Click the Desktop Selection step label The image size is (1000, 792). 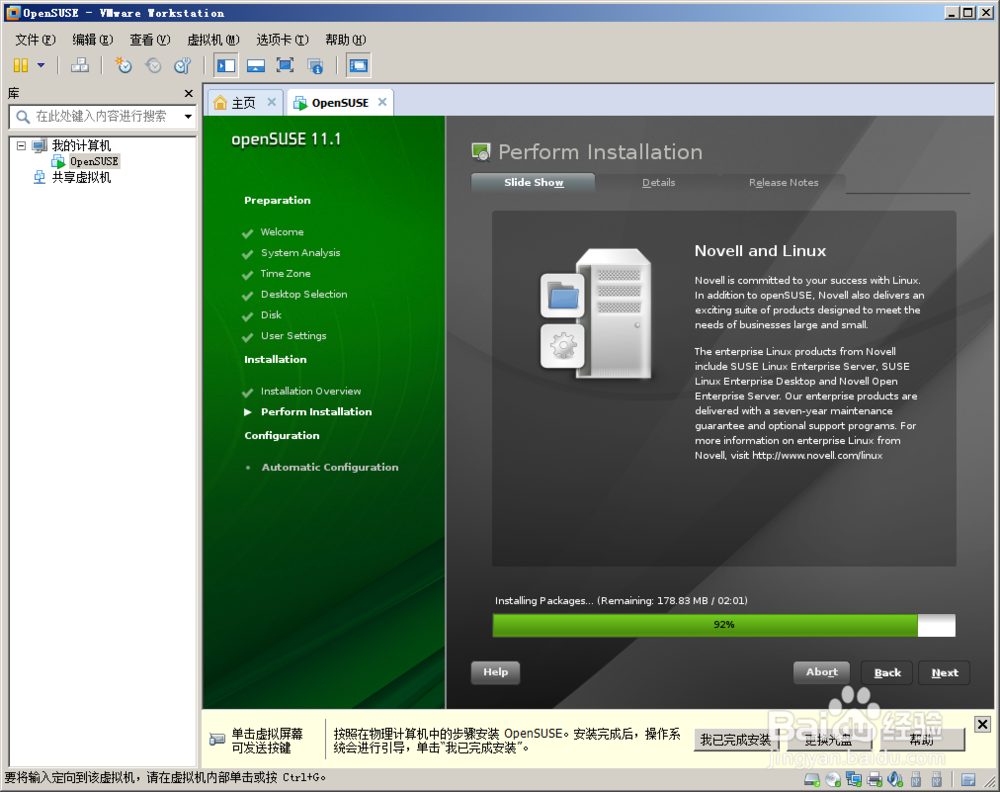tap(304, 294)
